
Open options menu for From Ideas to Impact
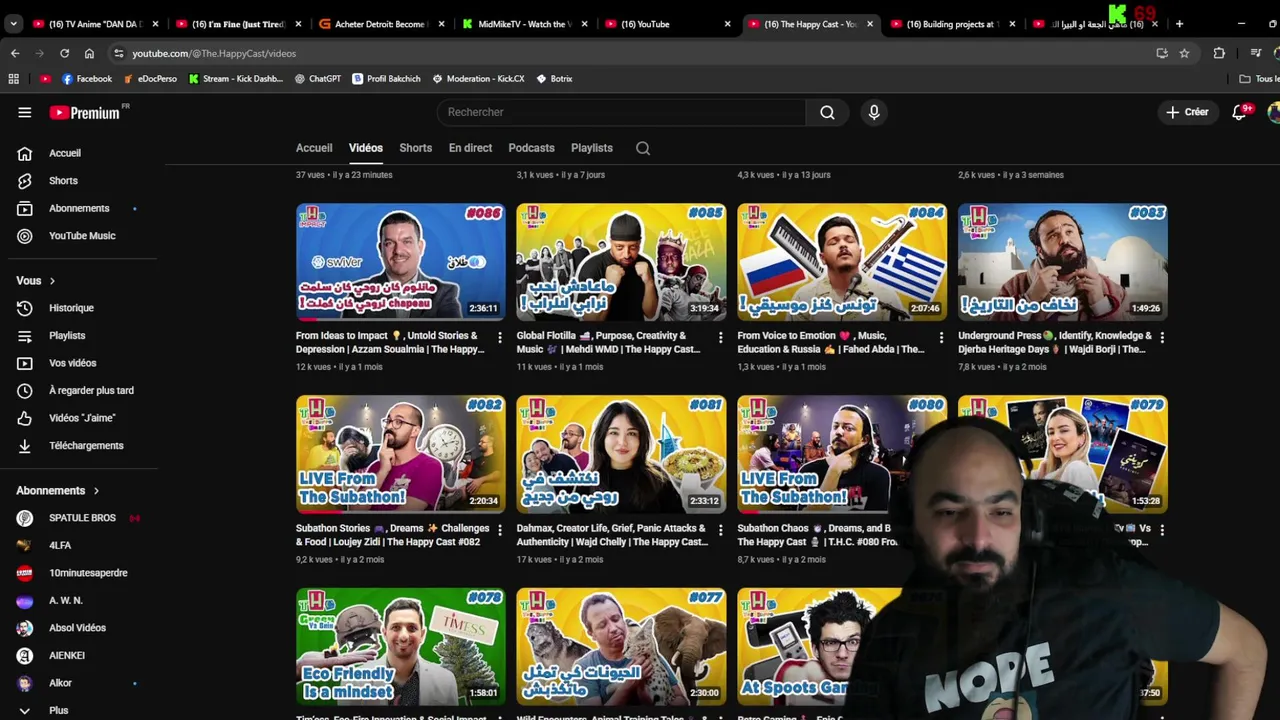point(500,337)
